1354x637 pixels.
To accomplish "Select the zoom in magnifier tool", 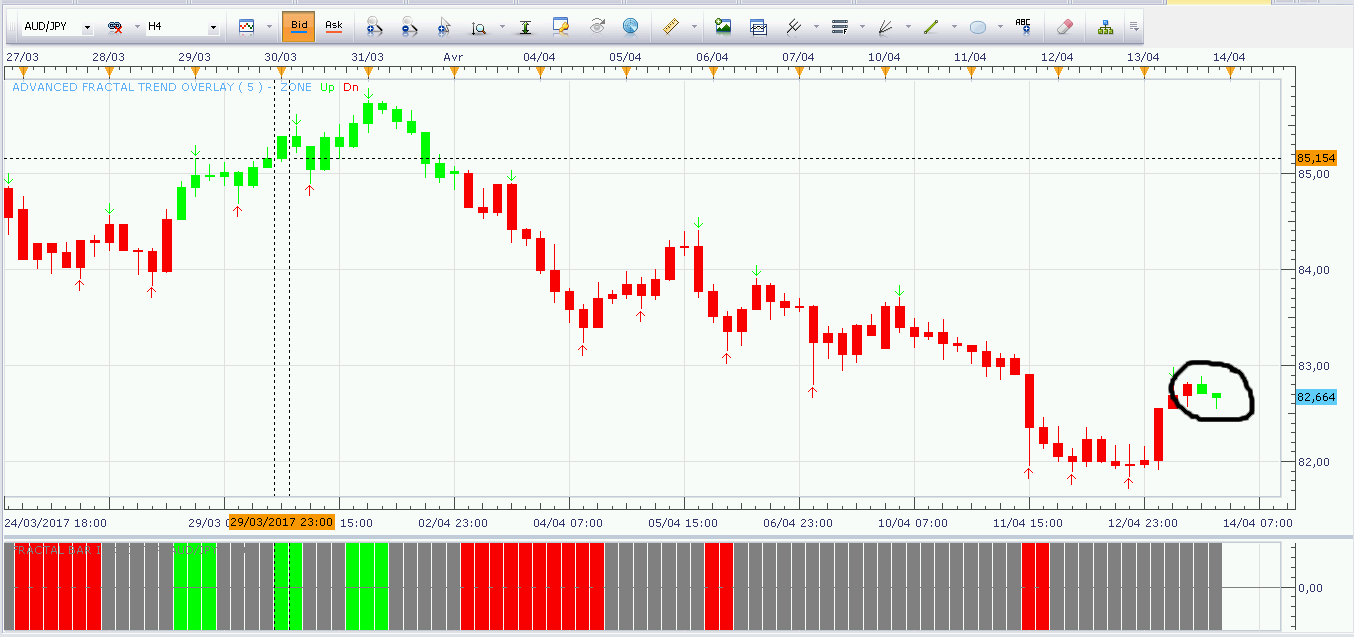I will pyautogui.click(x=374, y=27).
